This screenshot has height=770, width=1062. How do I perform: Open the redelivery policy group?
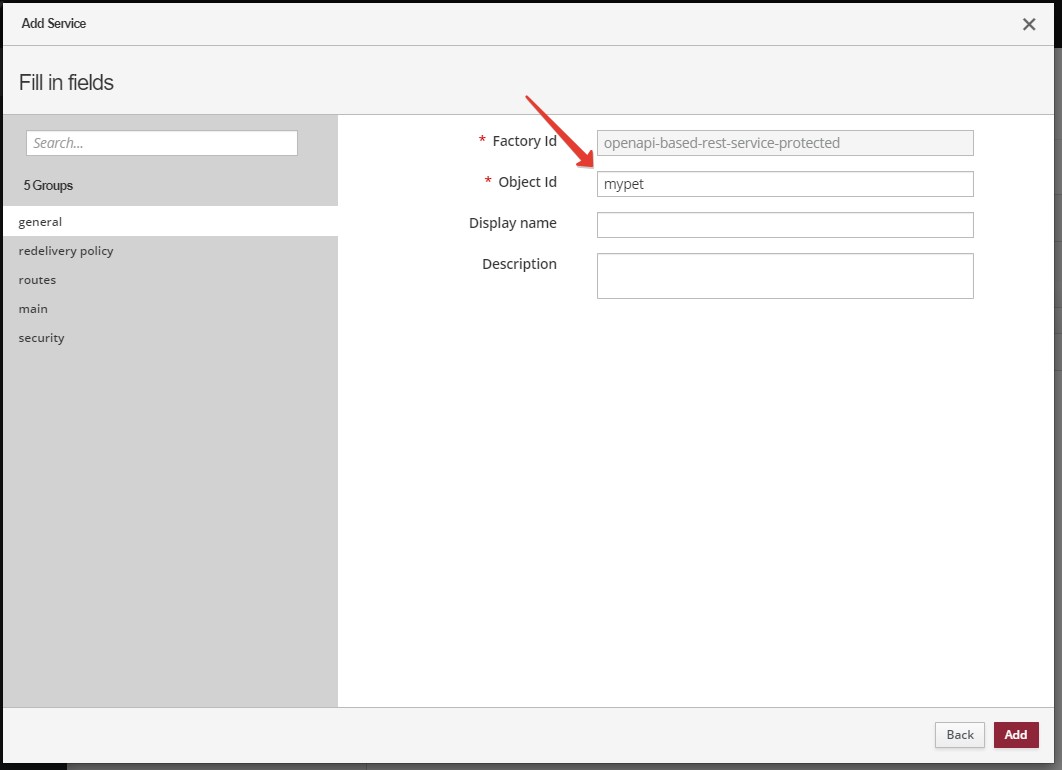tap(66, 251)
